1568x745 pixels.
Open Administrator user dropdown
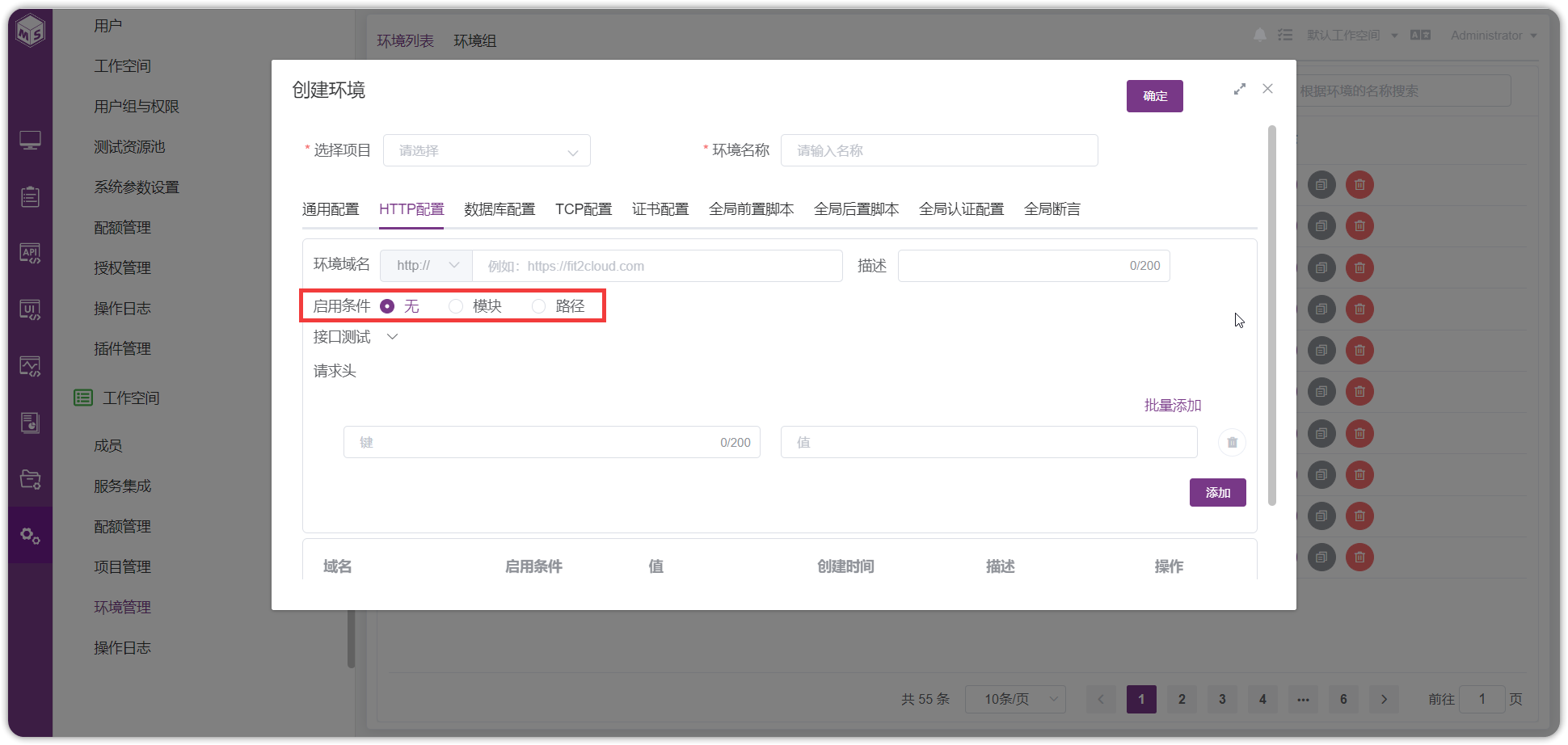pos(1494,36)
